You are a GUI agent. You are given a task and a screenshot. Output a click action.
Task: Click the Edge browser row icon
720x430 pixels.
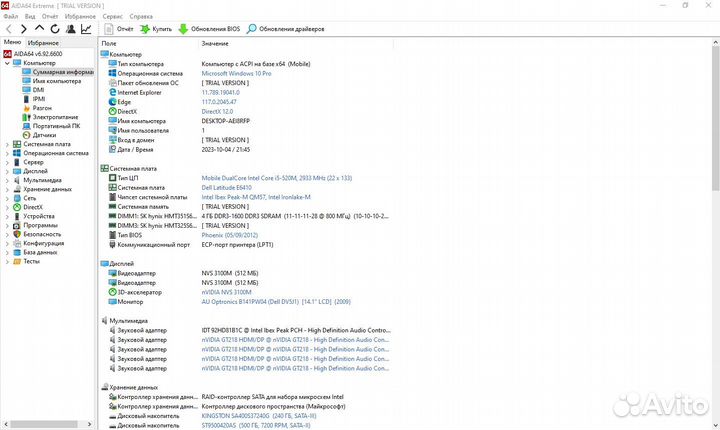click(x=112, y=102)
